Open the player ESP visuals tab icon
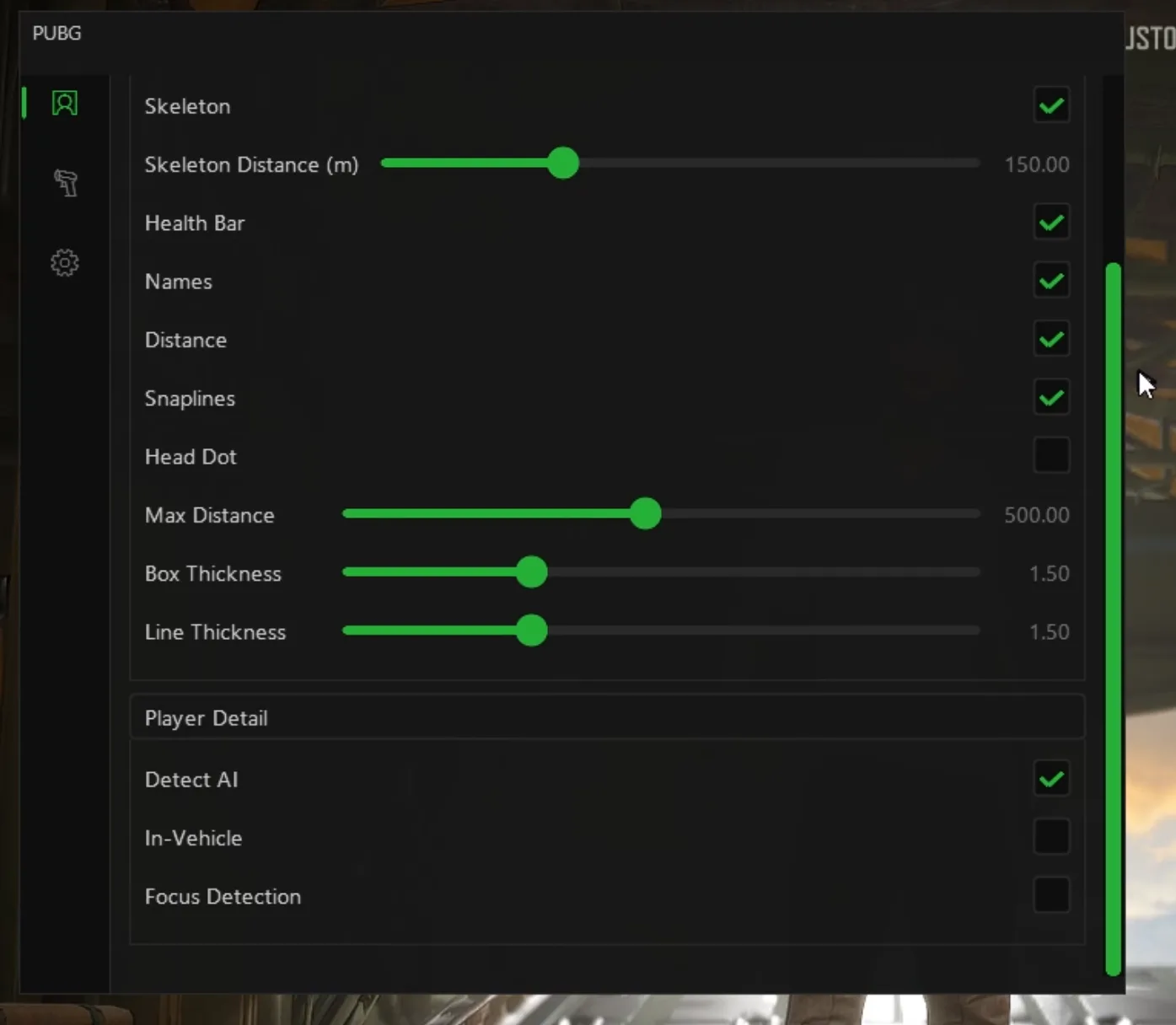The image size is (1176, 1025). point(65,103)
